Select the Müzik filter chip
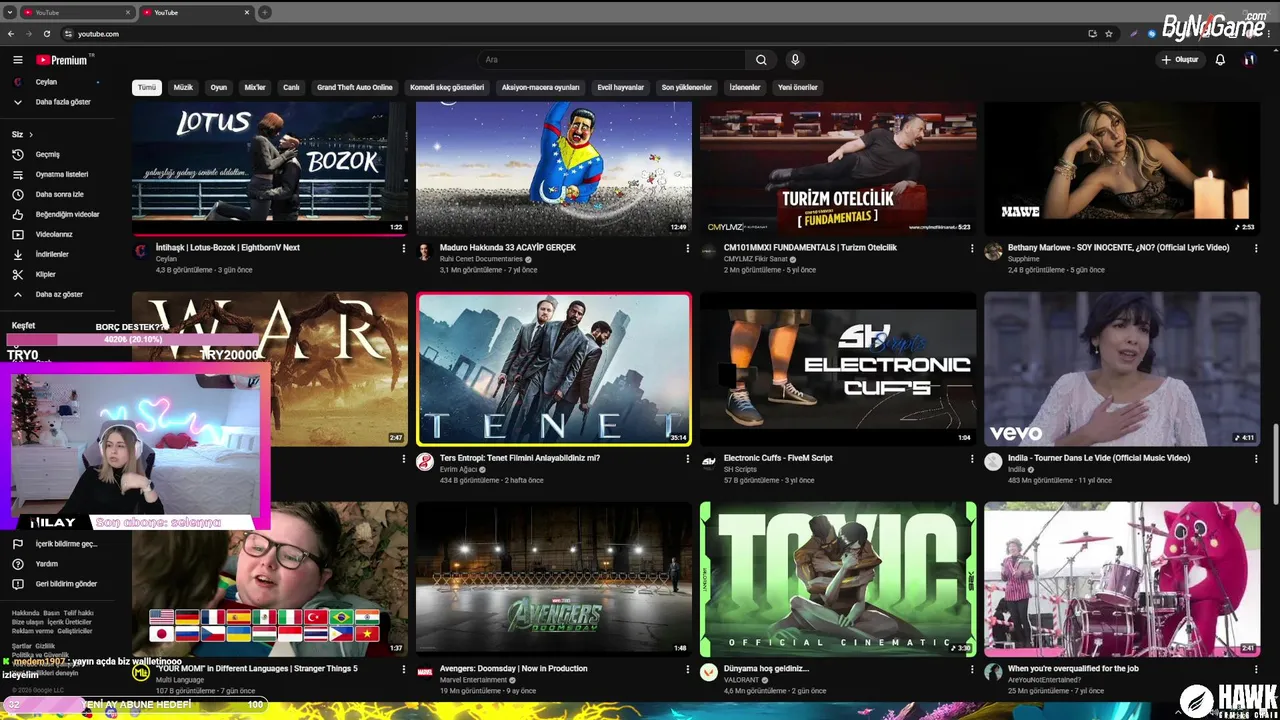 [x=183, y=87]
